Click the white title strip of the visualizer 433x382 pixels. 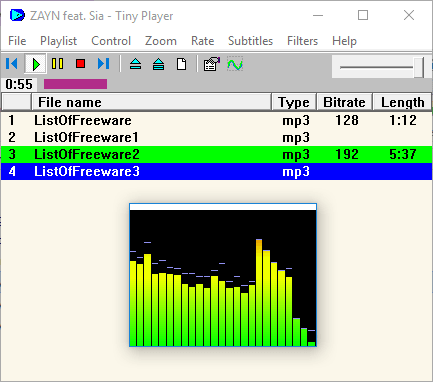pyautogui.click(x=223, y=207)
